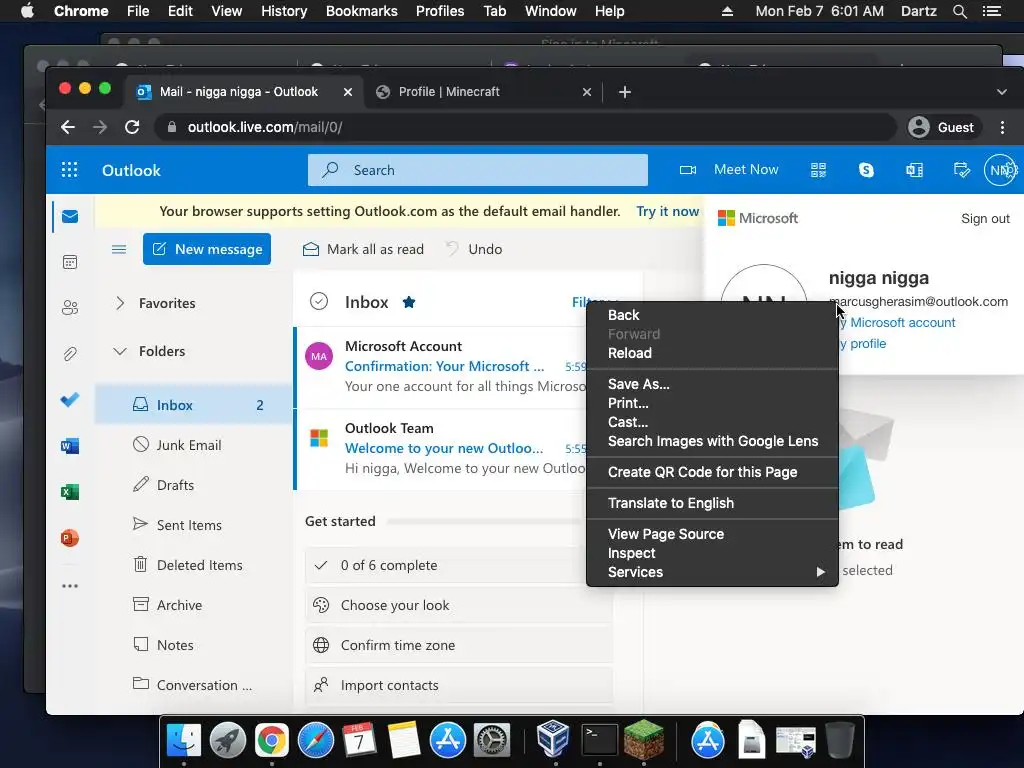The width and height of the screenshot is (1024, 768).
Task: Click Try it now link
Action: (667, 211)
